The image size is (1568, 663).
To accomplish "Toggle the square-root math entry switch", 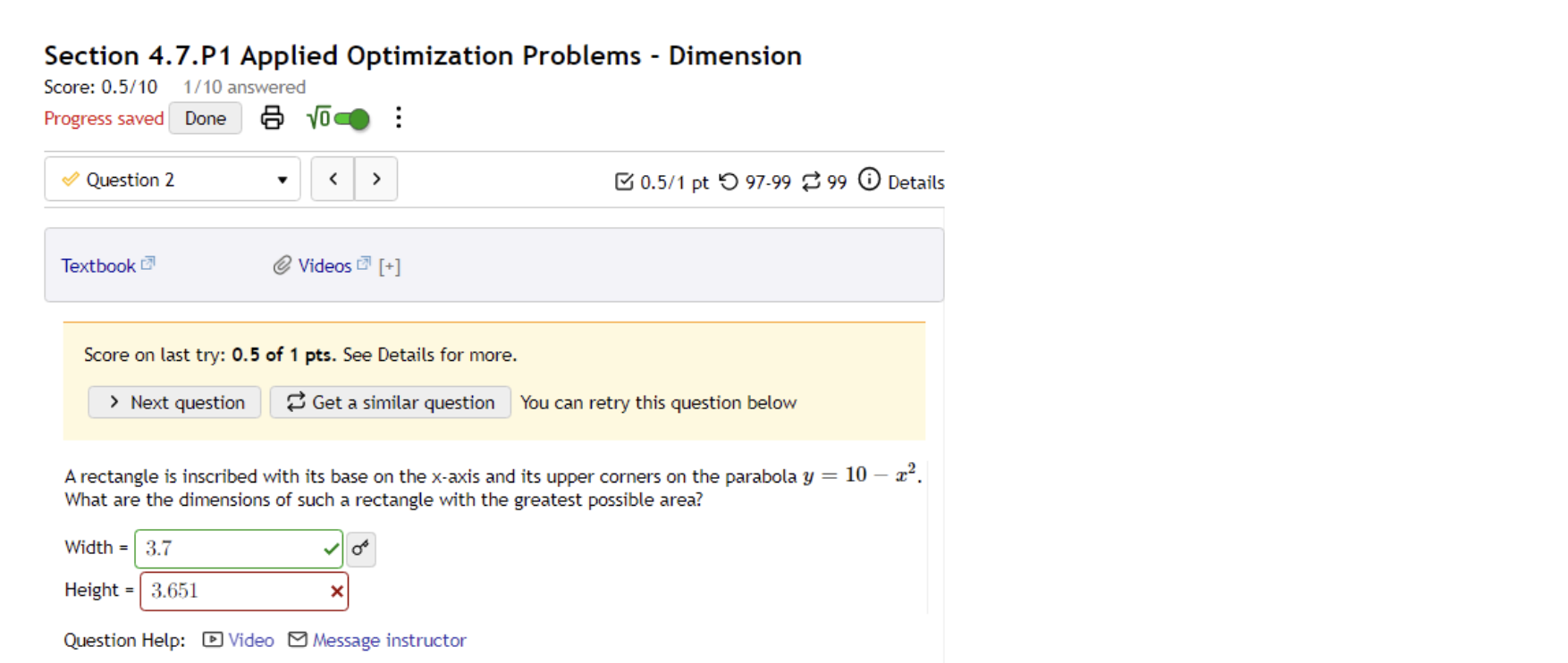I will 350,117.
